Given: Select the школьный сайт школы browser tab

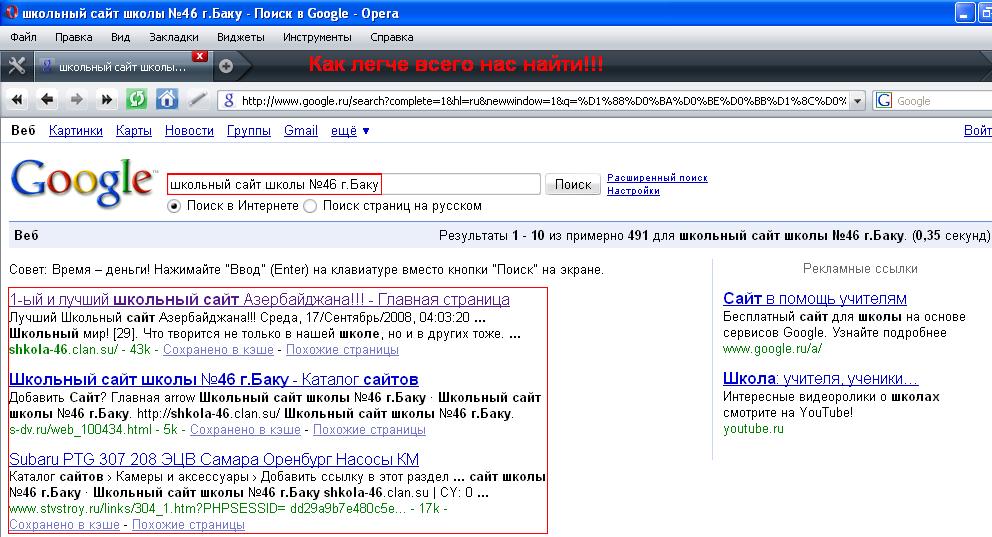Looking at the screenshot, I should 121,66.
